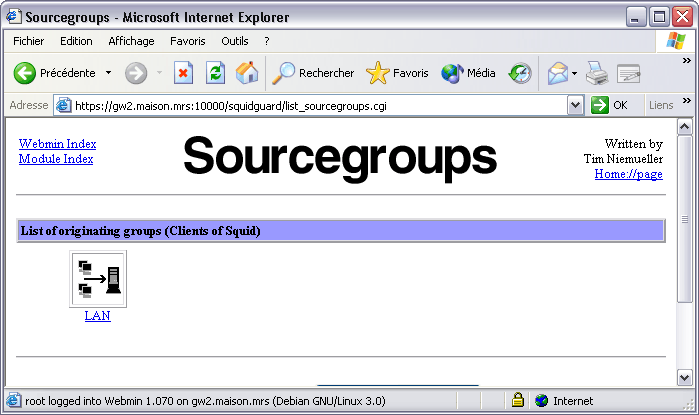Image resolution: width=699 pixels, height=415 pixels.
Task: Maximize the Internet Explorer window
Action: pyautogui.click(x=659, y=17)
